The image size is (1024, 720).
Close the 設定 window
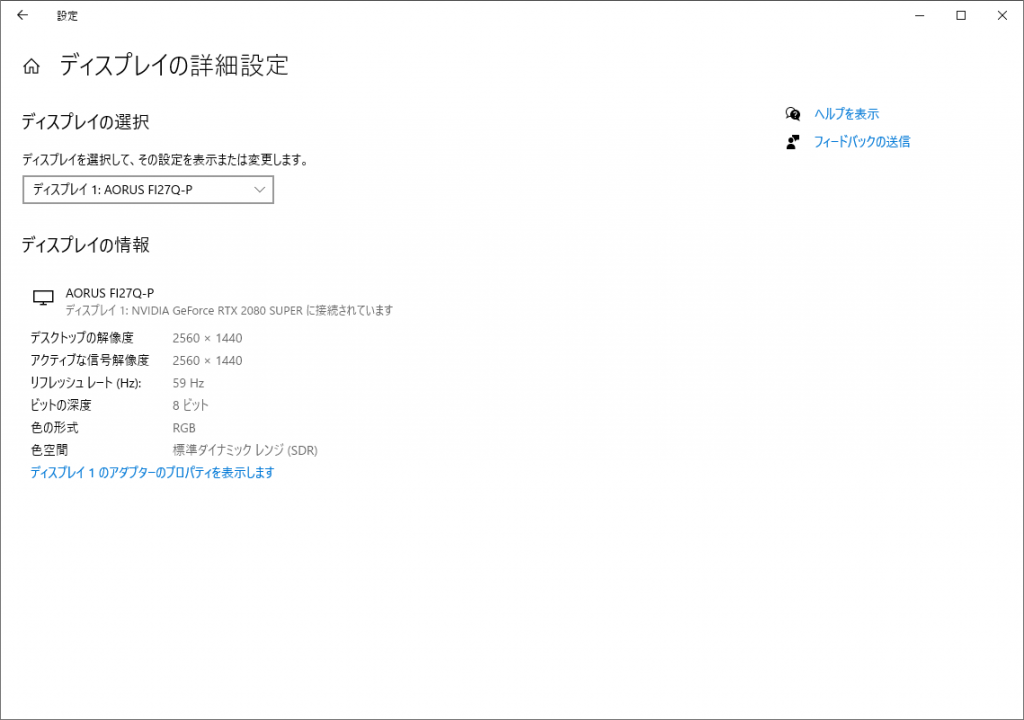coord(1002,15)
